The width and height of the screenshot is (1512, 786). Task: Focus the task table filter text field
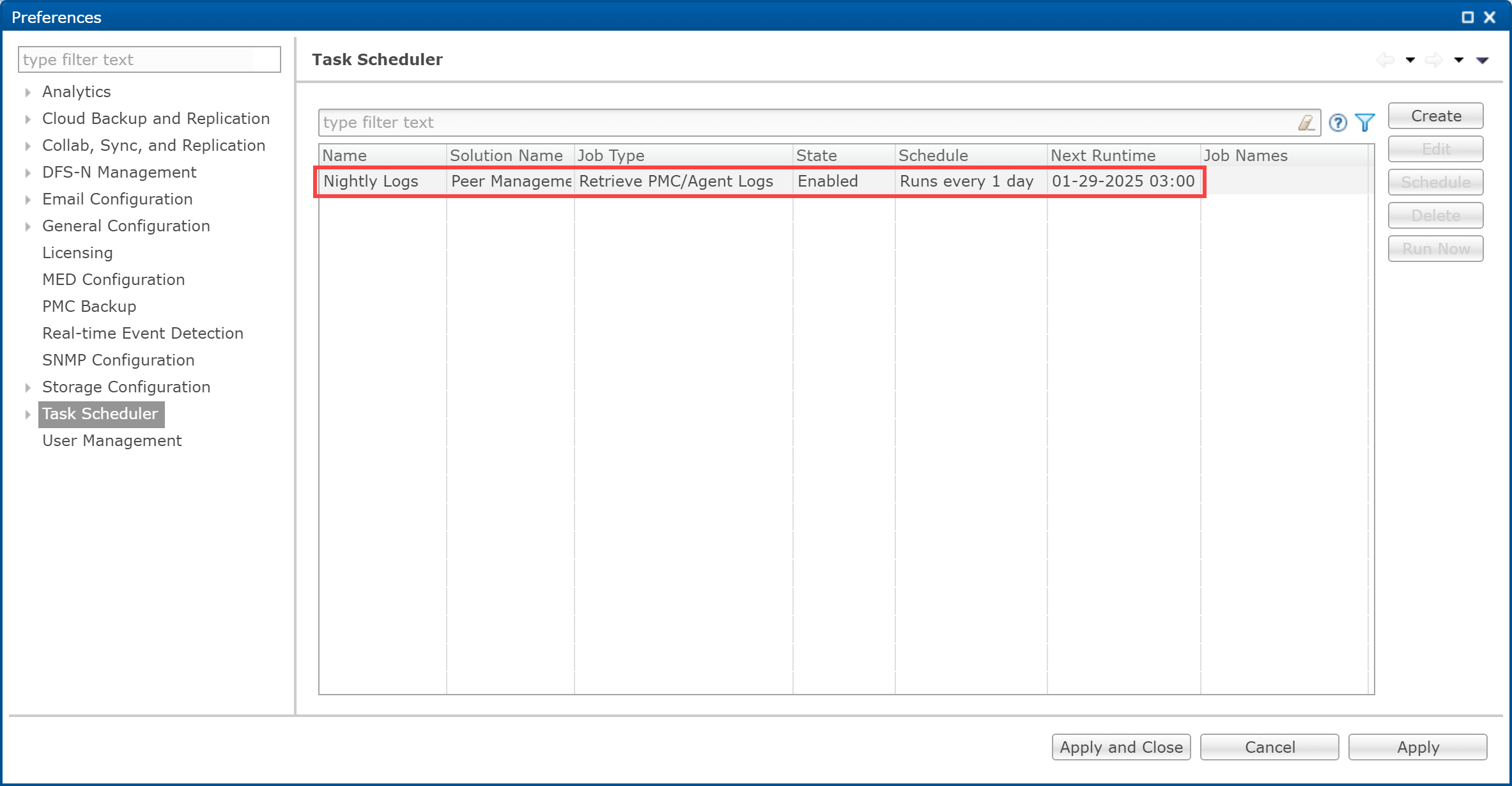click(805, 123)
